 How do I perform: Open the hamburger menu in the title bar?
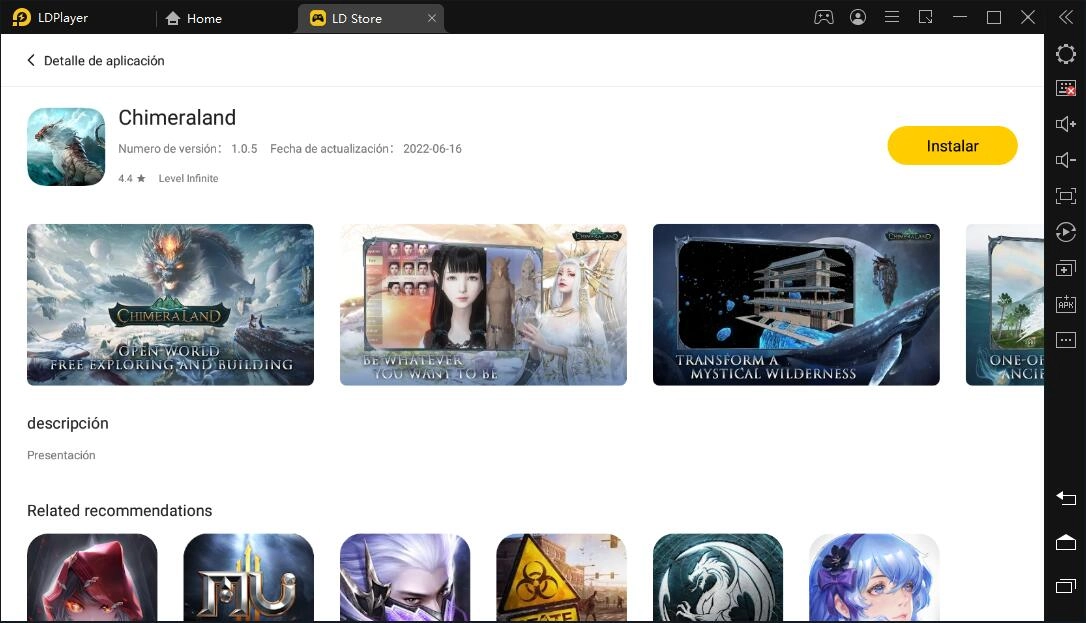(892, 17)
